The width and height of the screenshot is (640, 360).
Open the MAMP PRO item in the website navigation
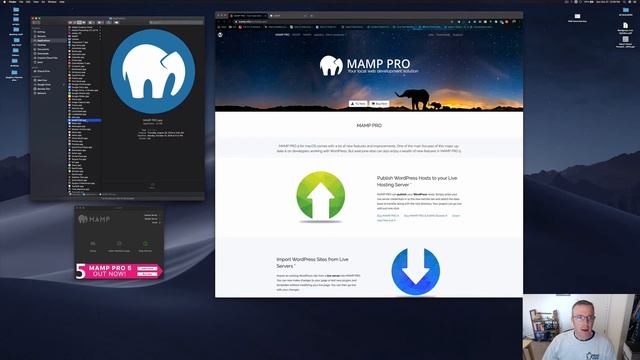(282, 35)
